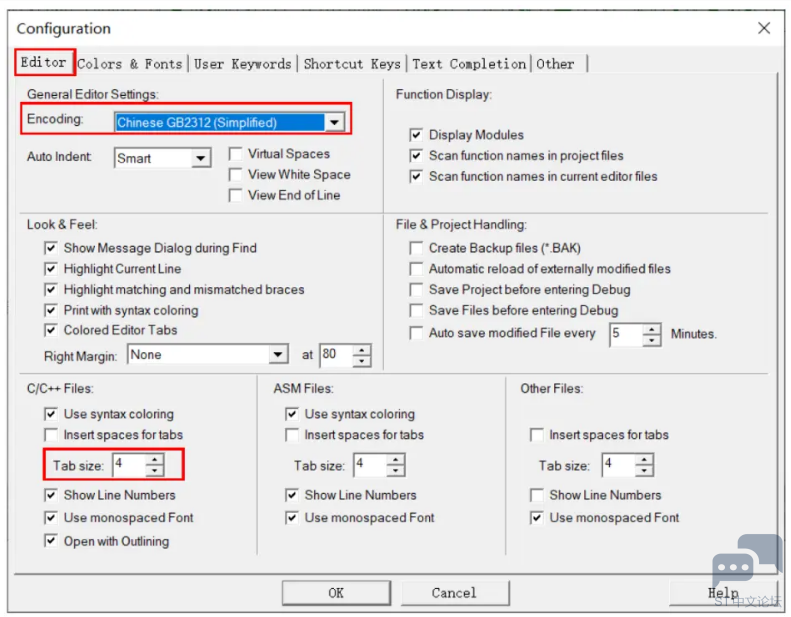Increase the Right Margin column spinner
Screen dimensions: 791x617
362,350
